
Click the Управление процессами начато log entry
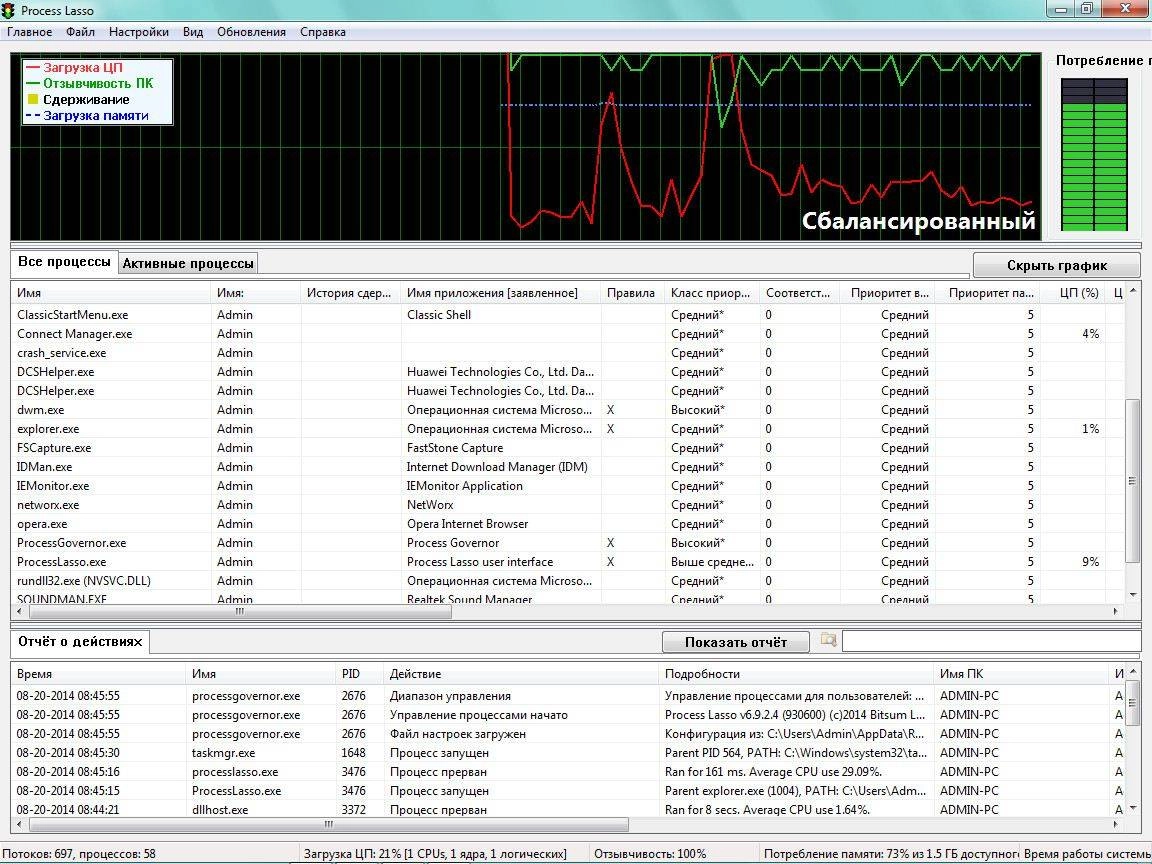(567, 715)
